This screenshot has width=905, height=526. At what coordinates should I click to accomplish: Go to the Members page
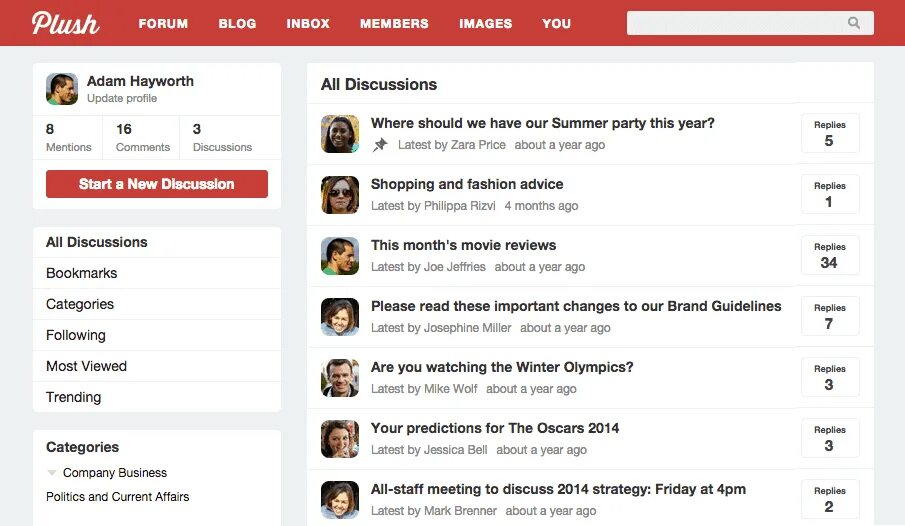(x=394, y=24)
